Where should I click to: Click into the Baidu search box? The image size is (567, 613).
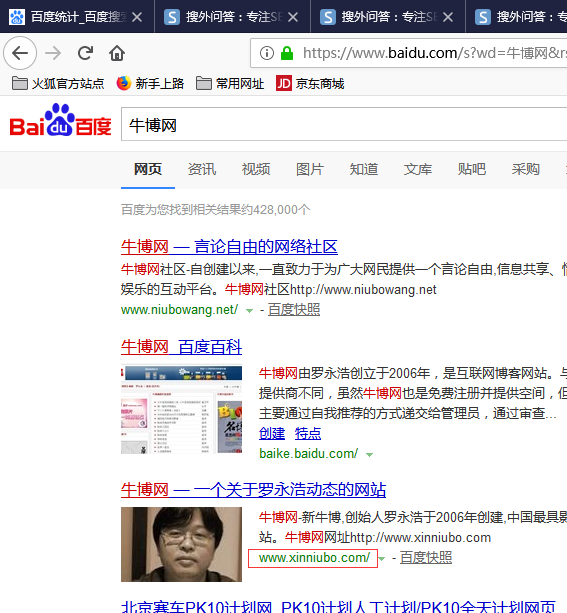(344, 124)
